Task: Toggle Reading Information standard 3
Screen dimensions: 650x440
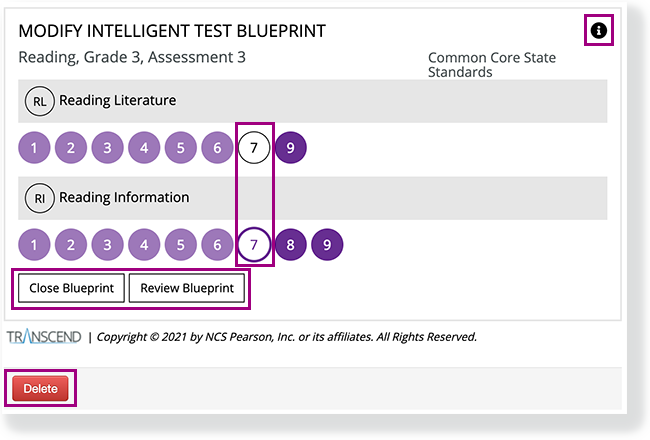Action: click(108, 245)
